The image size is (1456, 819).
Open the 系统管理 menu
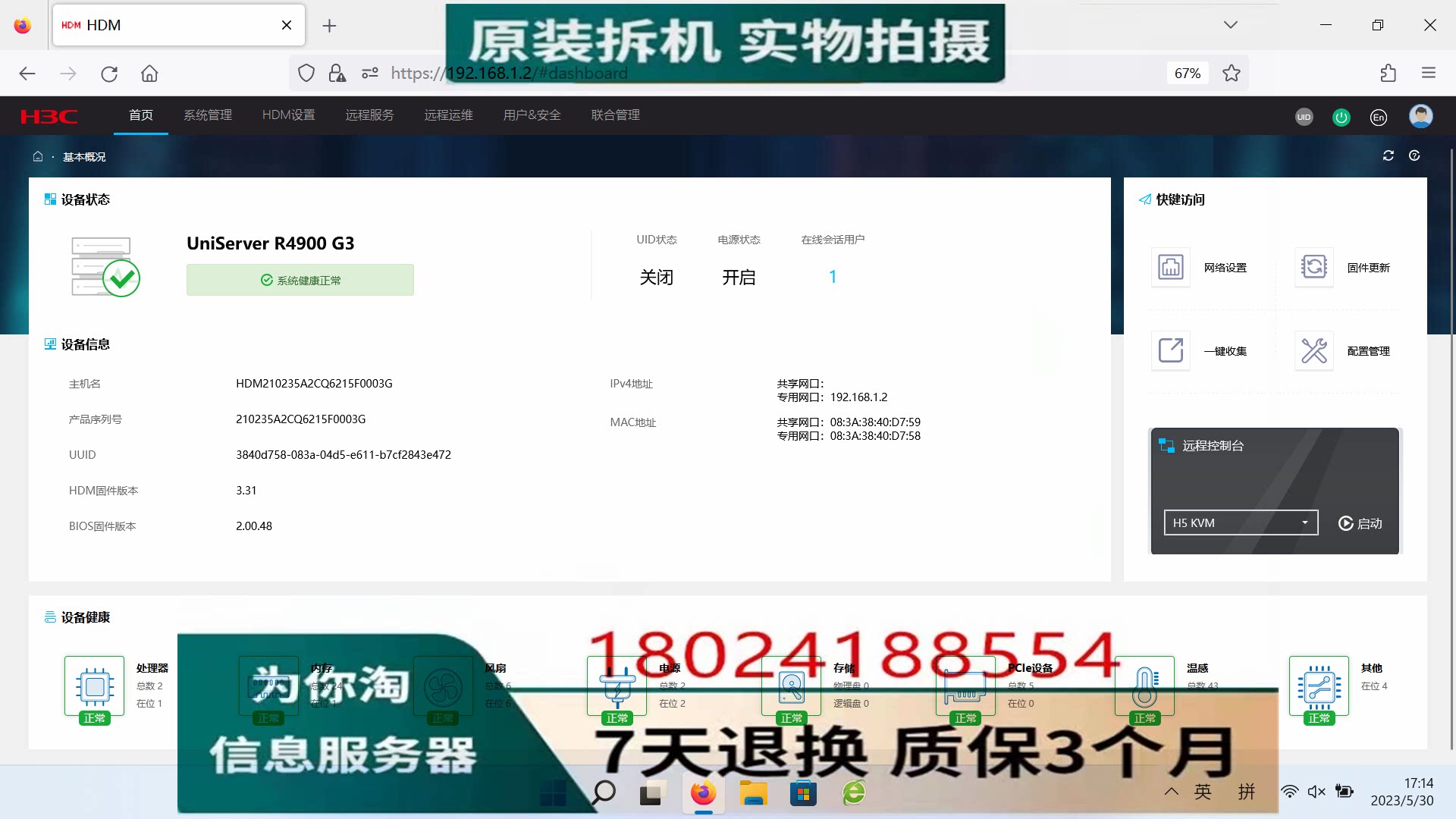point(208,115)
